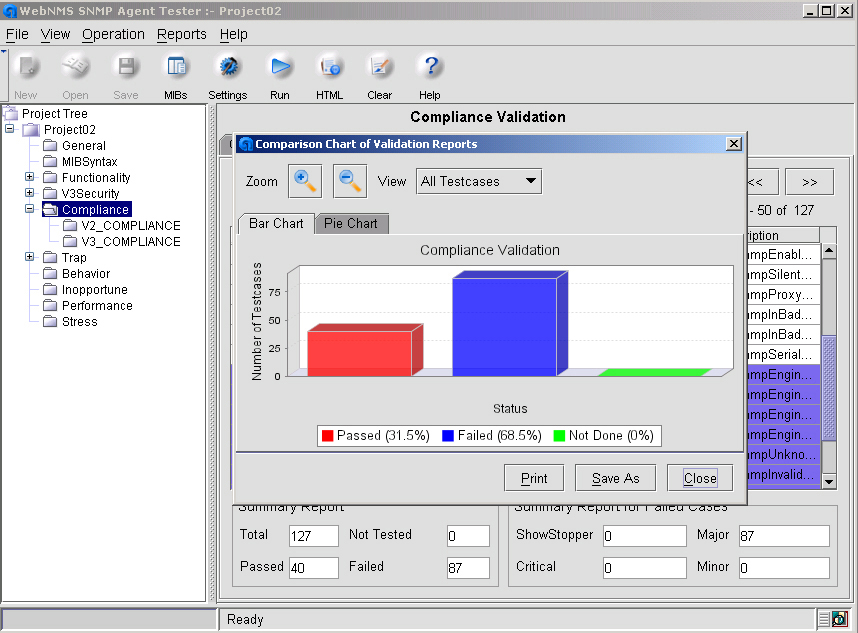This screenshot has width=858, height=633.
Task: Click the Behavior folder icon
Action: [x=50, y=274]
